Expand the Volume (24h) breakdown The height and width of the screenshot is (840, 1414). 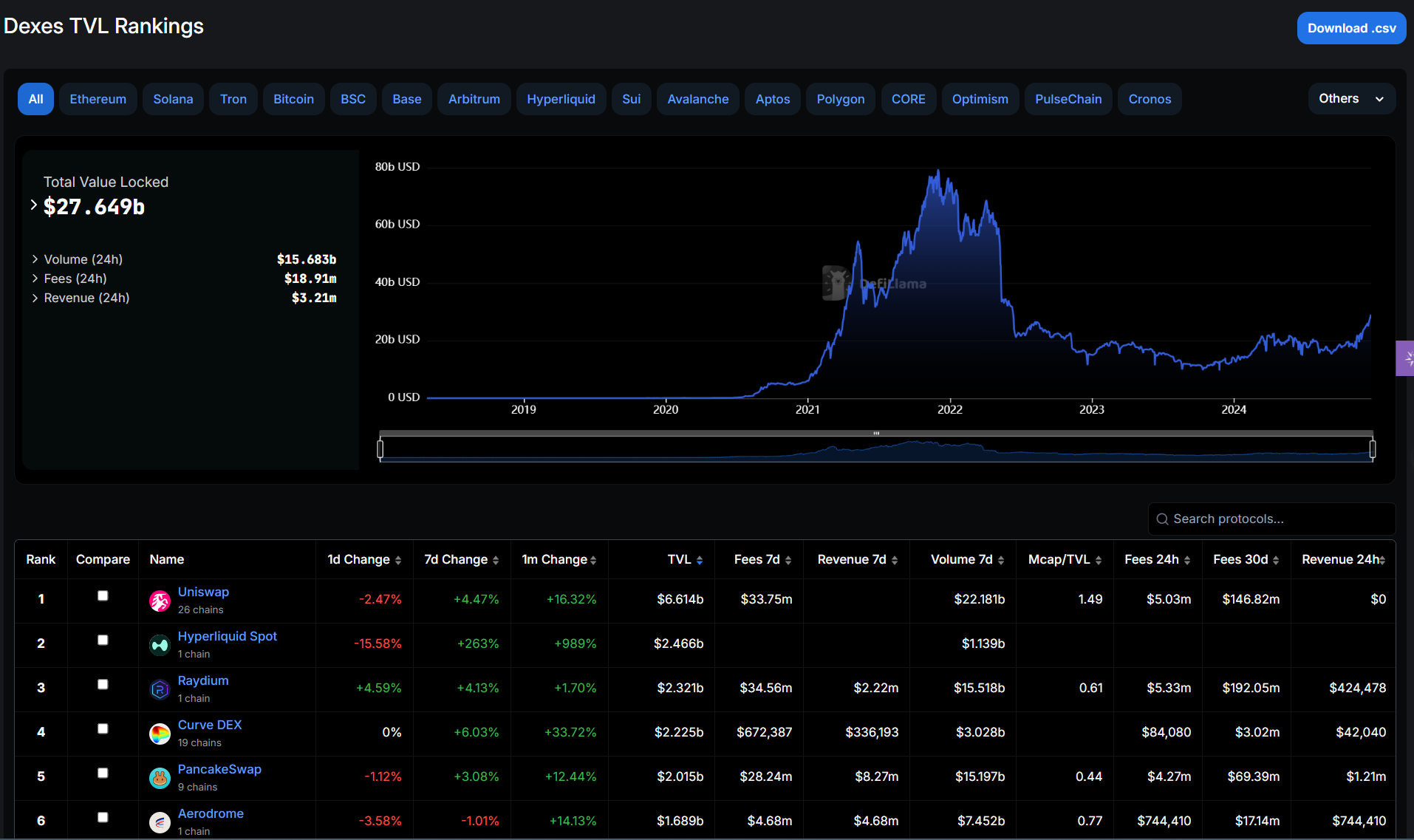click(x=35, y=259)
